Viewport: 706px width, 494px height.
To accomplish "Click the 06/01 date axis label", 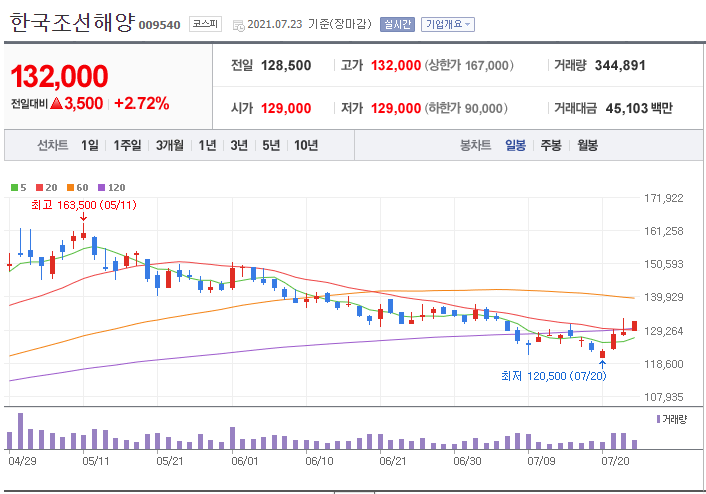I will click(244, 461).
